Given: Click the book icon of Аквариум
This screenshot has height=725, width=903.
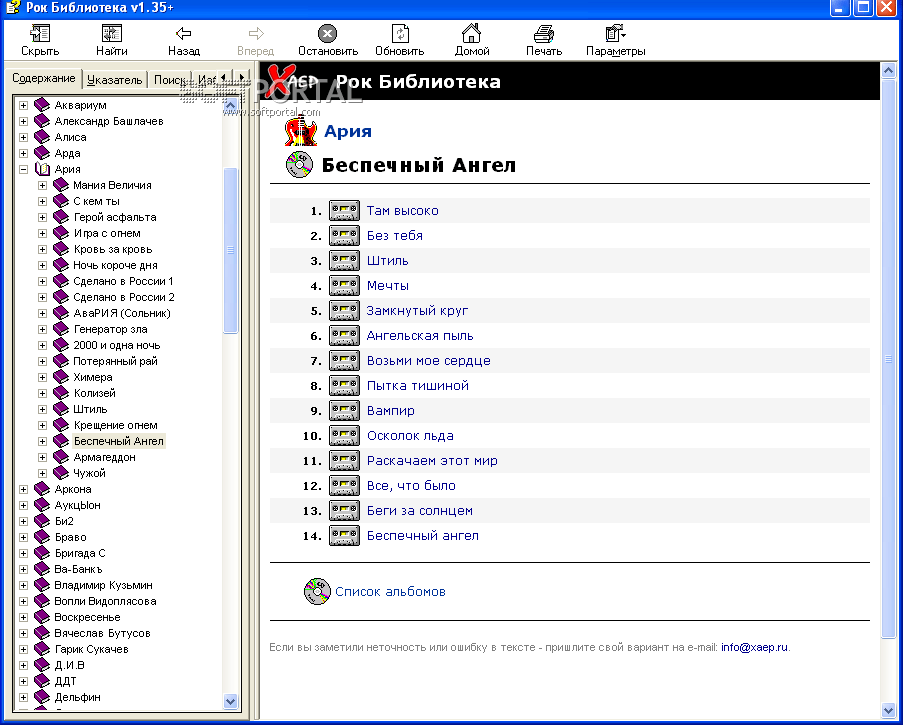Looking at the screenshot, I should point(42,105).
